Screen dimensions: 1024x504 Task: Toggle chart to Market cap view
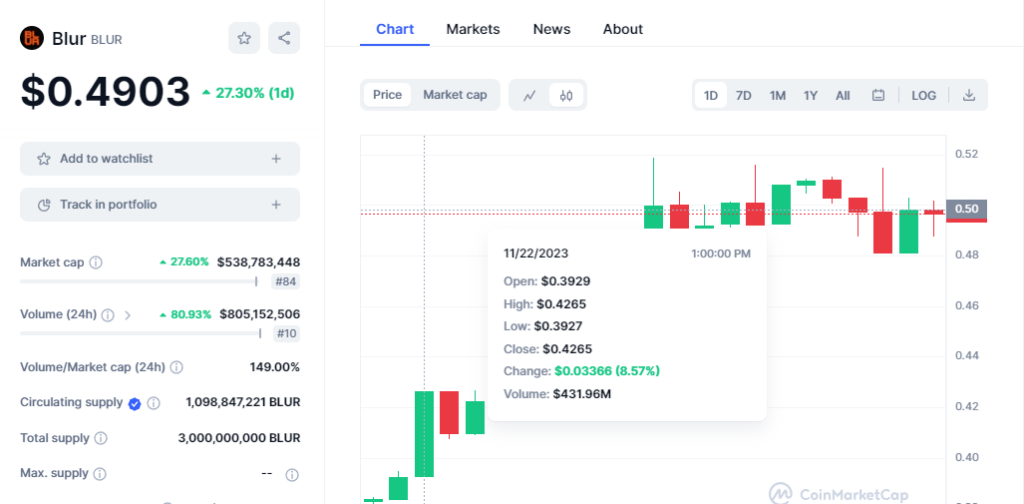coord(455,95)
